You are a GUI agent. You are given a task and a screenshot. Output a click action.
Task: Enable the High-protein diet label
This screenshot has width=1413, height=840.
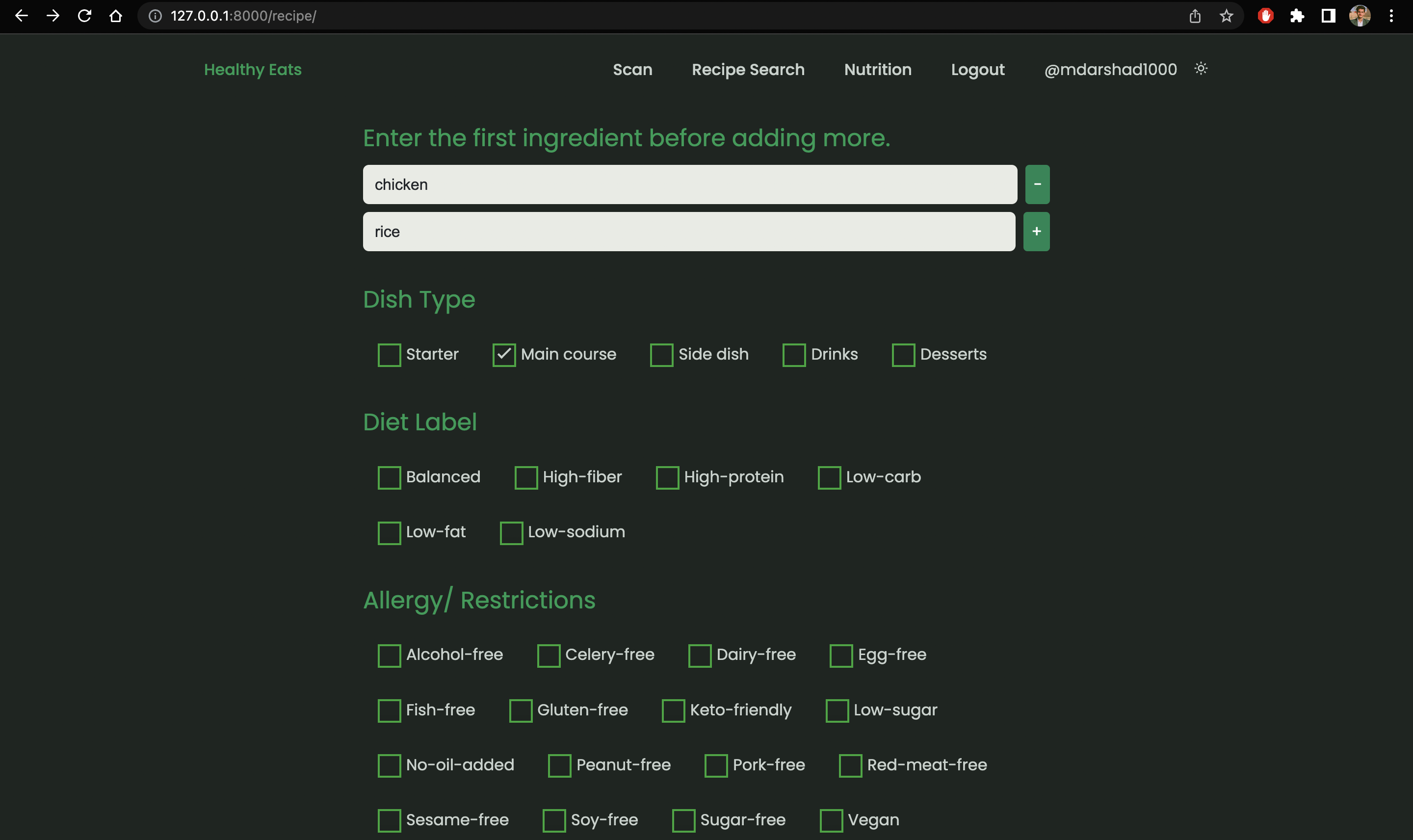tap(668, 477)
